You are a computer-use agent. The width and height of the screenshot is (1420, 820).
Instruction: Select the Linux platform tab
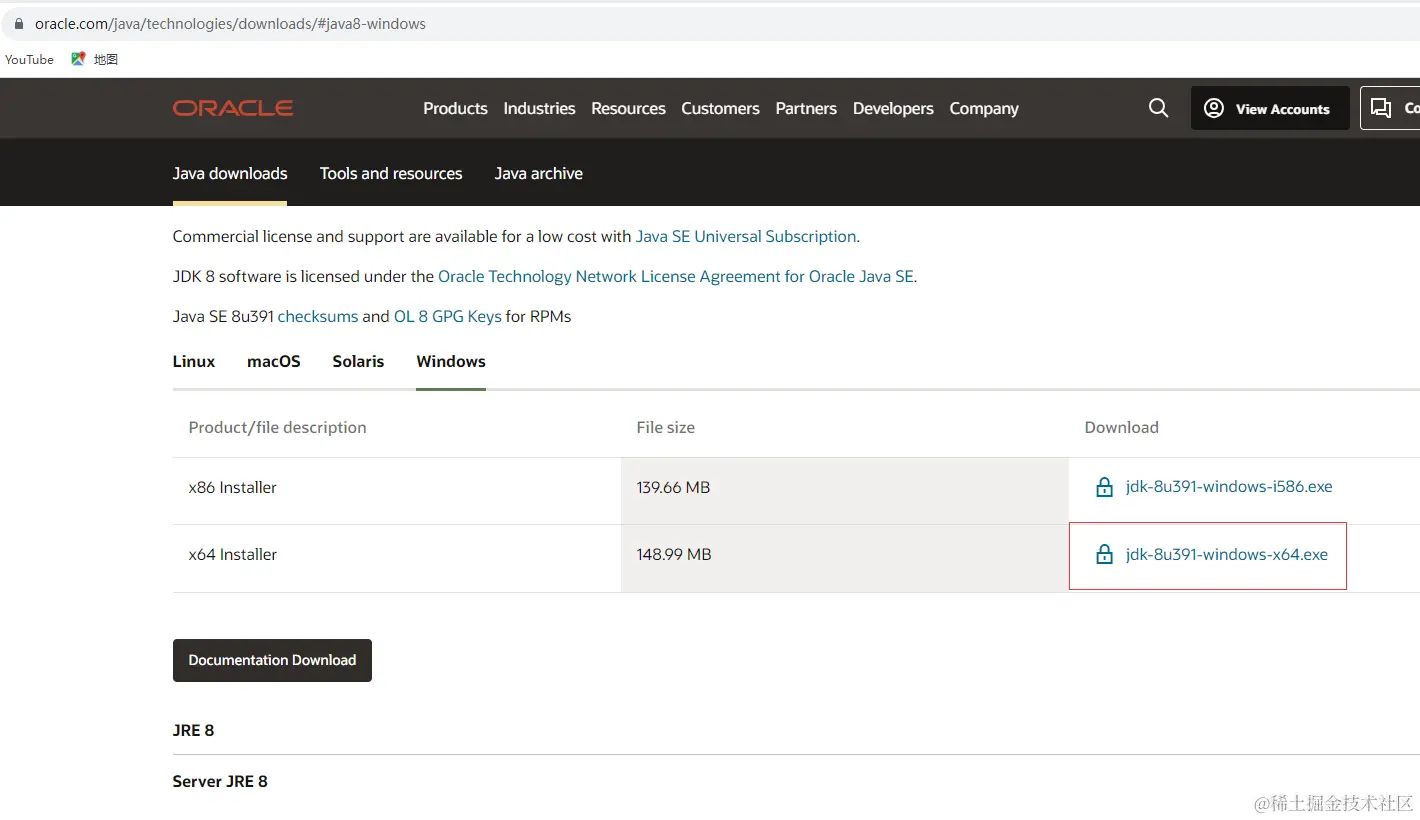(194, 361)
